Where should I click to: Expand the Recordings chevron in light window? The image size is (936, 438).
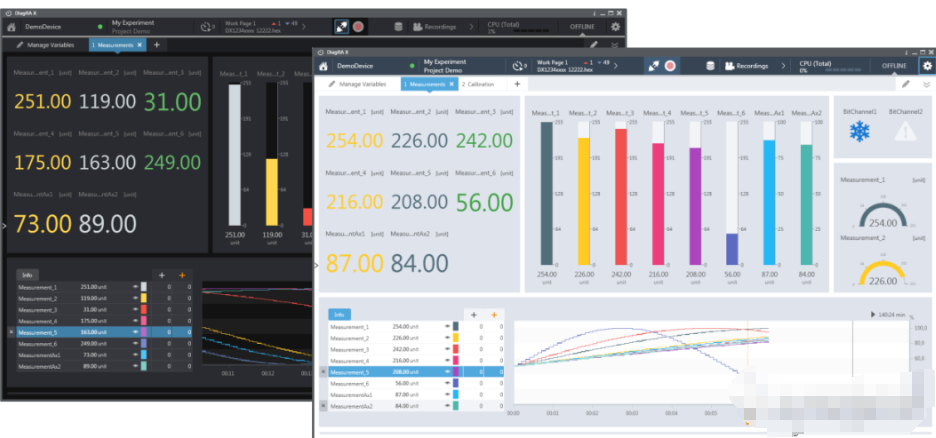[784, 66]
